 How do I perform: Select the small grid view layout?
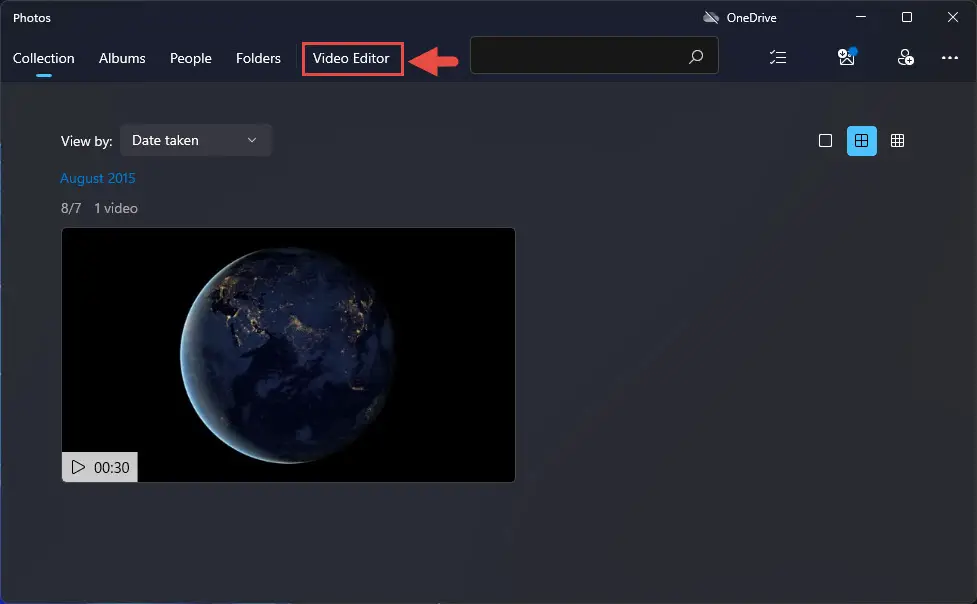coord(897,141)
